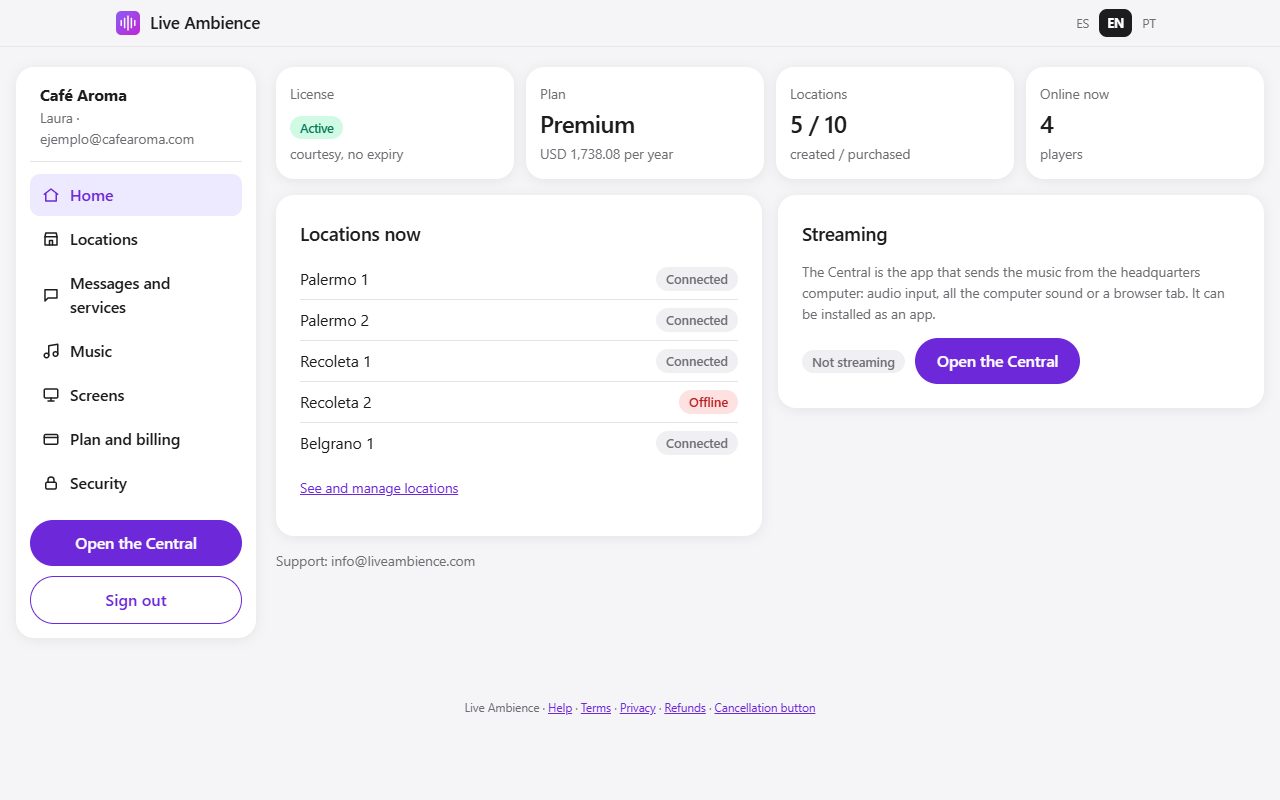Open the Central from Streaming card
1280x800 pixels.
point(997,361)
